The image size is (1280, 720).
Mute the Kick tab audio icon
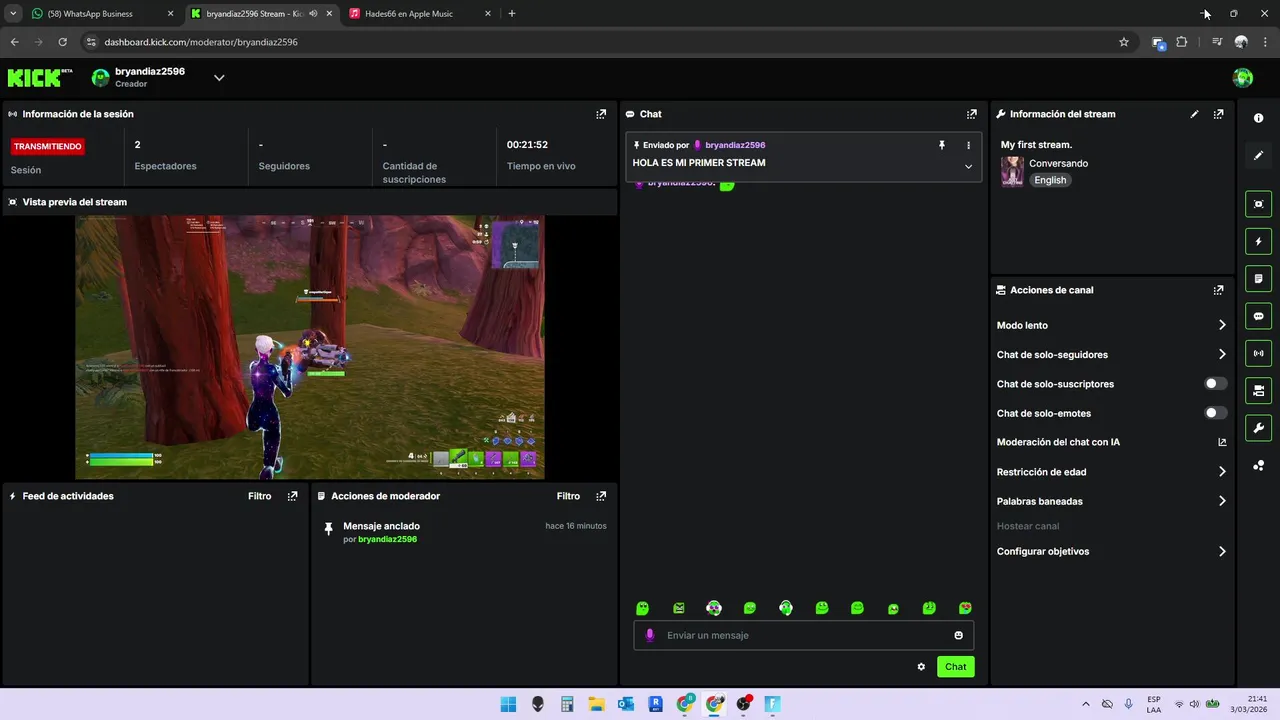(x=313, y=14)
